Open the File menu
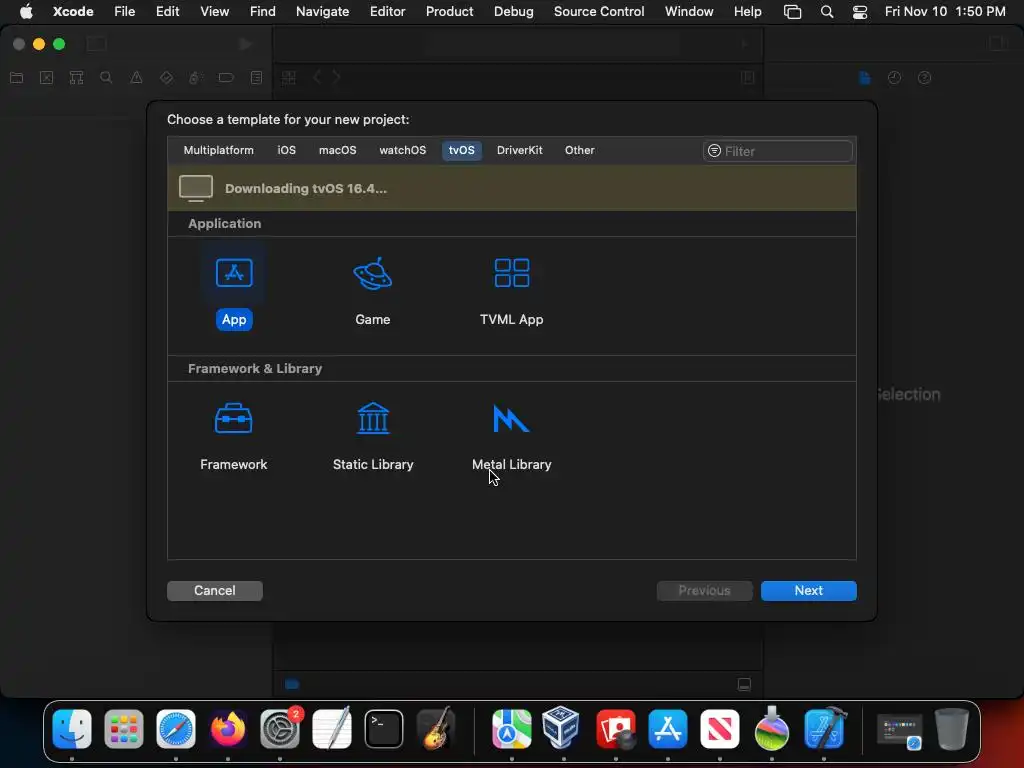Image resolution: width=1024 pixels, height=768 pixels. click(124, 11)
